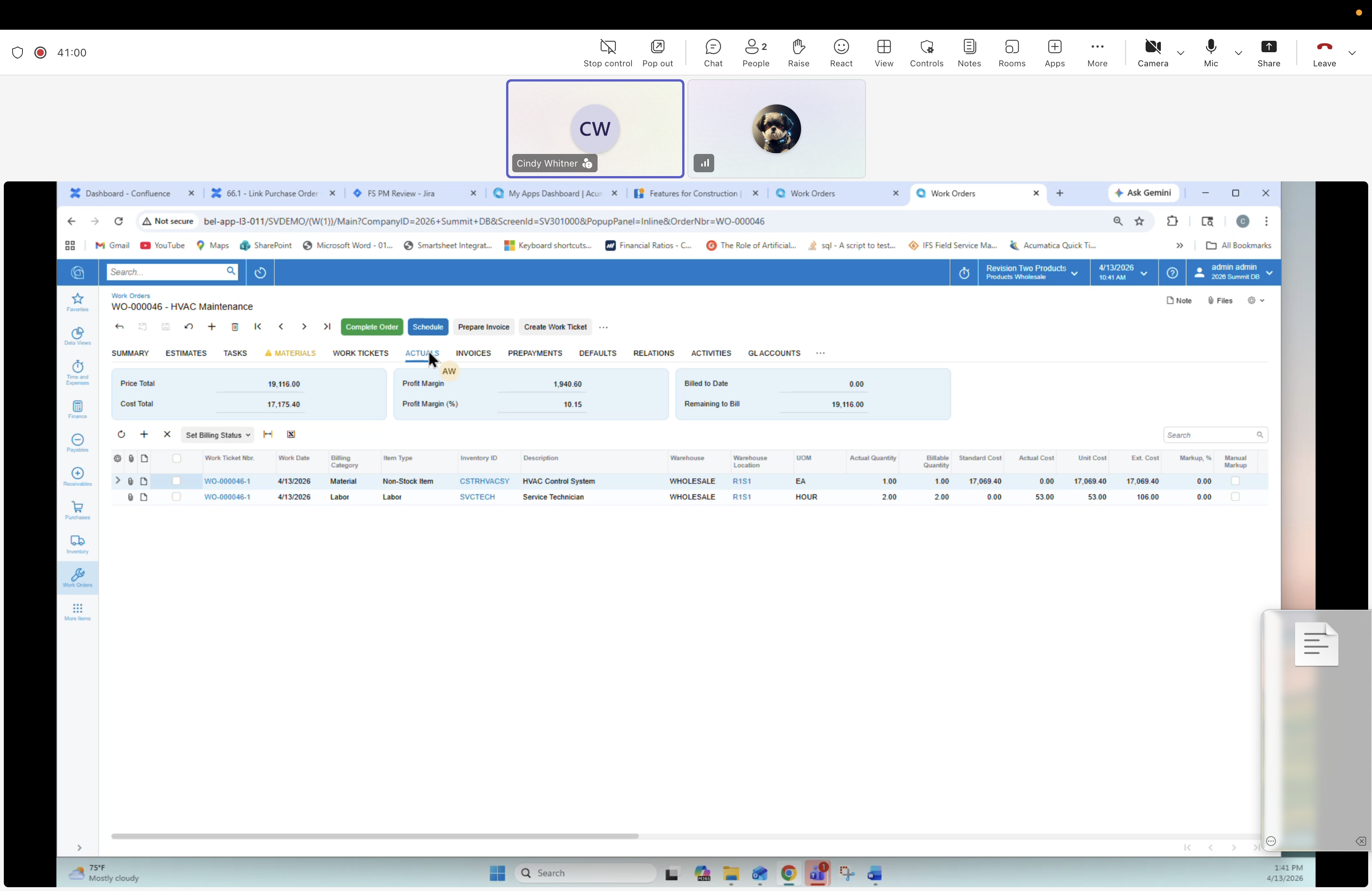Switch to the Invoices tab
The height and width of the screenshot is (891, 1372).
click(473, 353)
